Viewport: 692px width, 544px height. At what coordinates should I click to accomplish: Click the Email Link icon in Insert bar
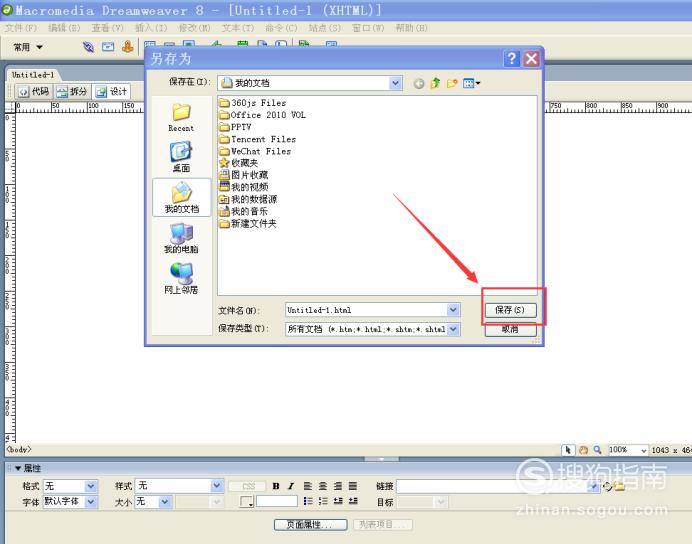tap(108, 46)
